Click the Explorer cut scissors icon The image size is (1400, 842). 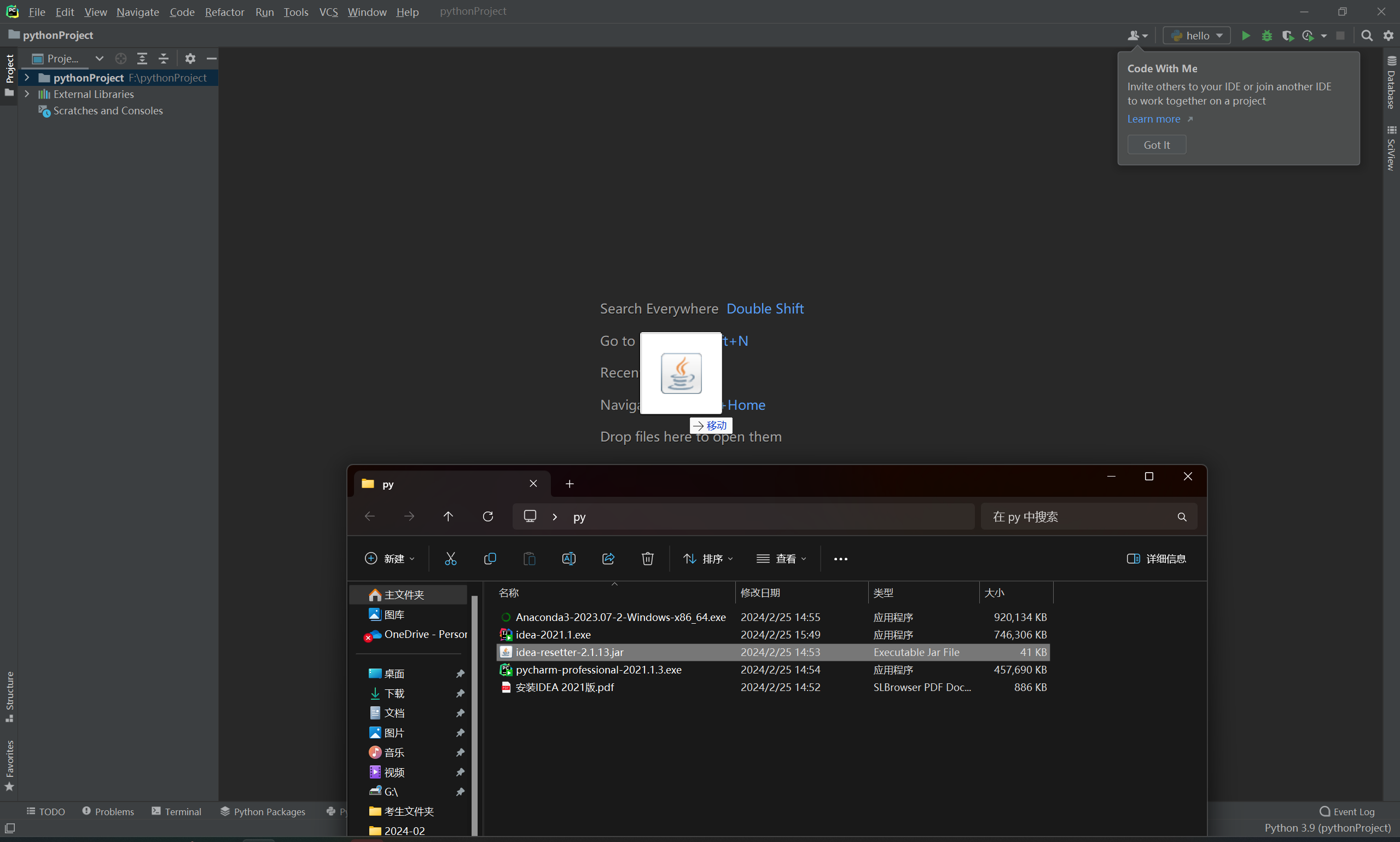450,559
